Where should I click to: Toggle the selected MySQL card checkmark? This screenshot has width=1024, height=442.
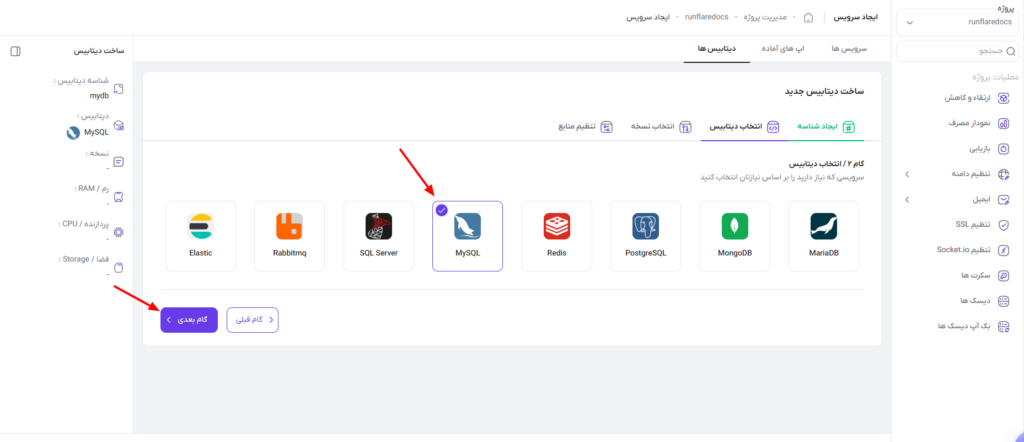click(442, 210)
